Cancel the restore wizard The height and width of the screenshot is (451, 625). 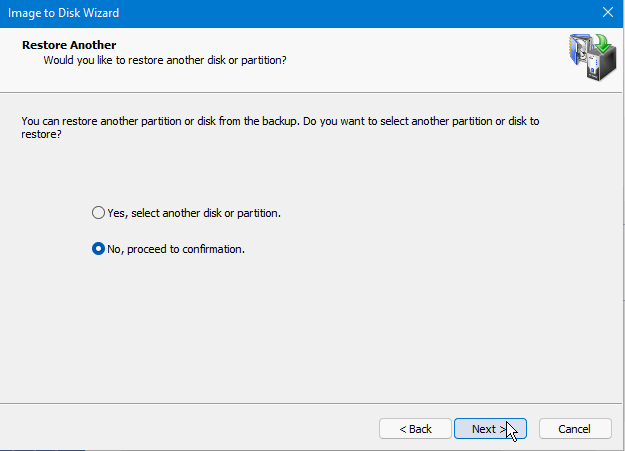pyautogui.click(x=574, y=428)
